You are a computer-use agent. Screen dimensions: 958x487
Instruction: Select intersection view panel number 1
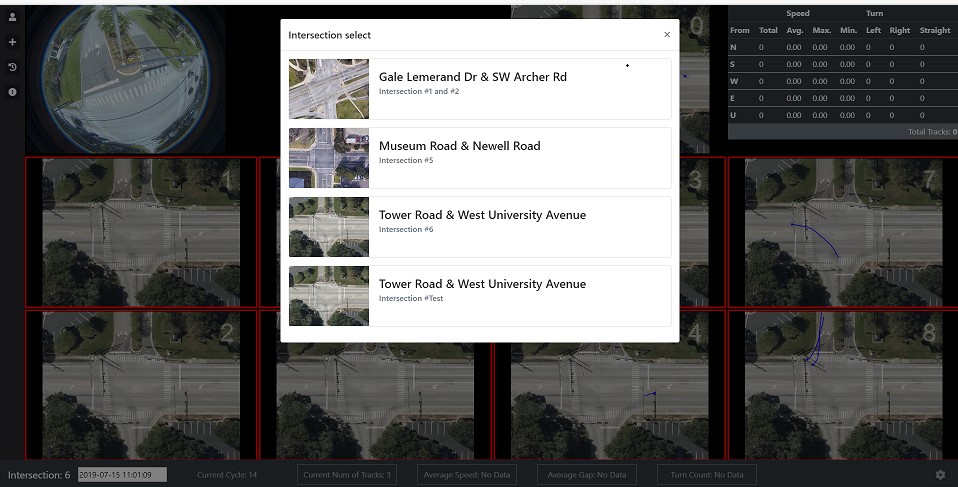(x=140, y=232)
